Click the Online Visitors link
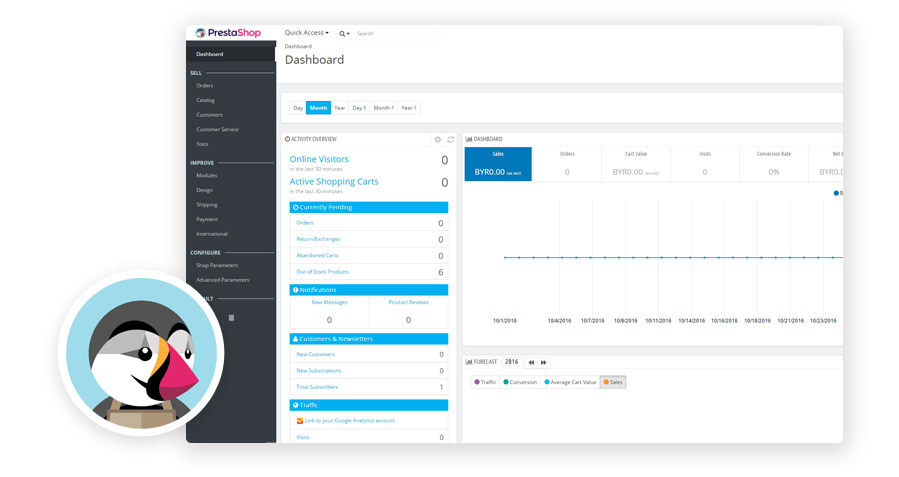The width and height of the screenshot is (899, 477). point(319,159)
